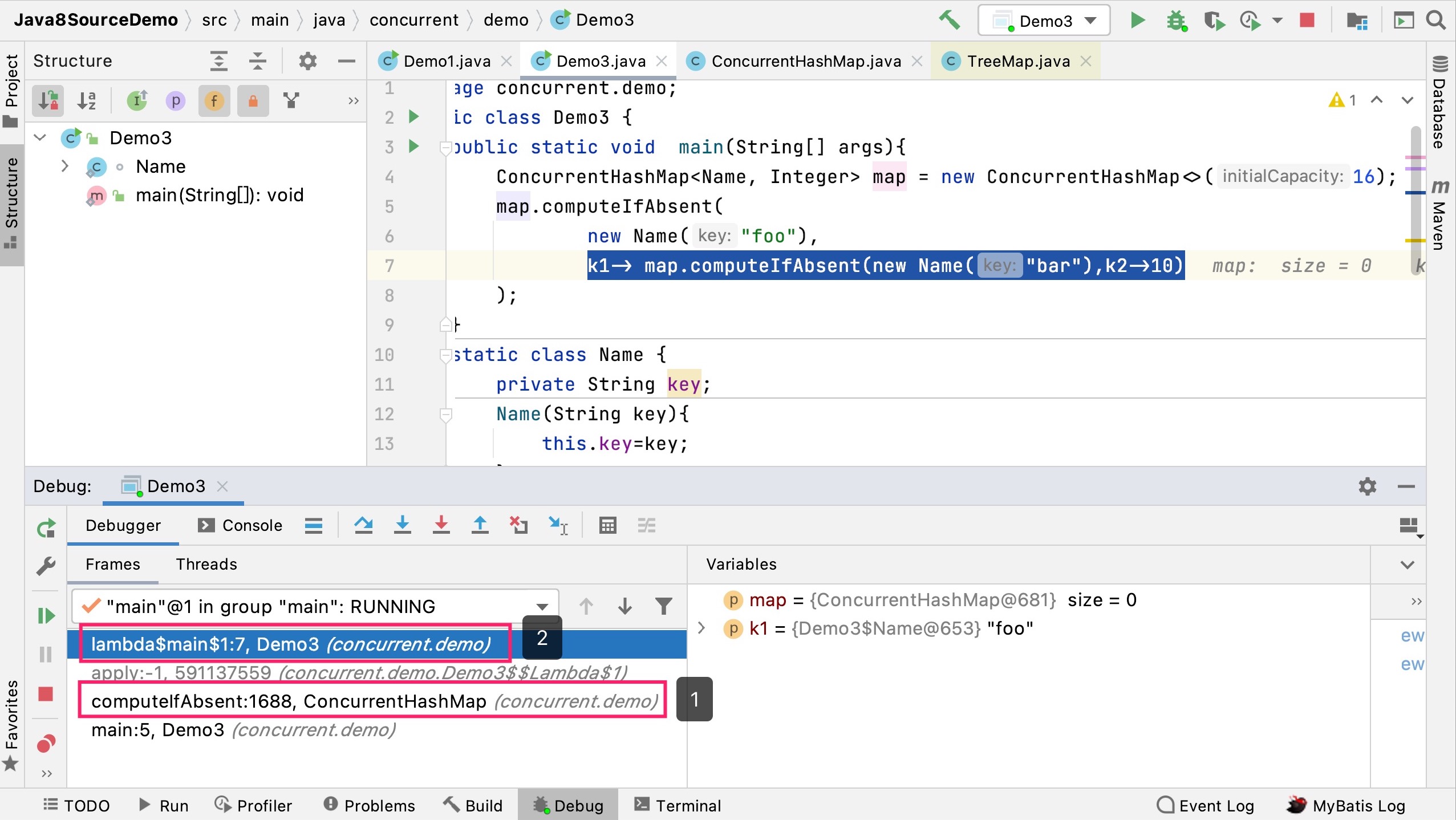The height and width of the screenshot is (820, 1456).
Task: Open the Terminal tool window button
Action: coord(677,805)
